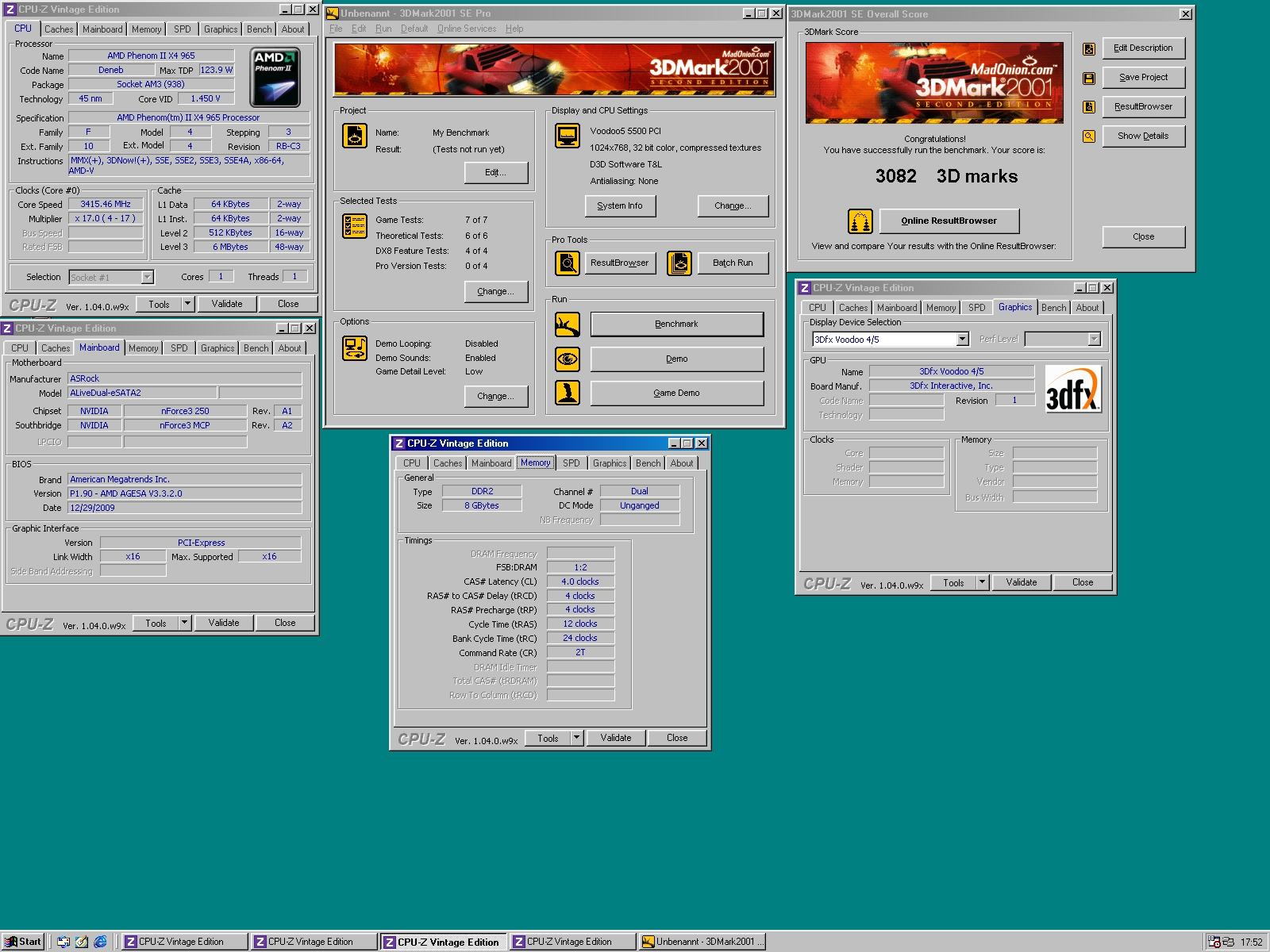Viewport: 1270px width, 952px height.
Task: Click the 3Dfx Voodoo 4/5 GPU name field
Action: pos(952,371)
